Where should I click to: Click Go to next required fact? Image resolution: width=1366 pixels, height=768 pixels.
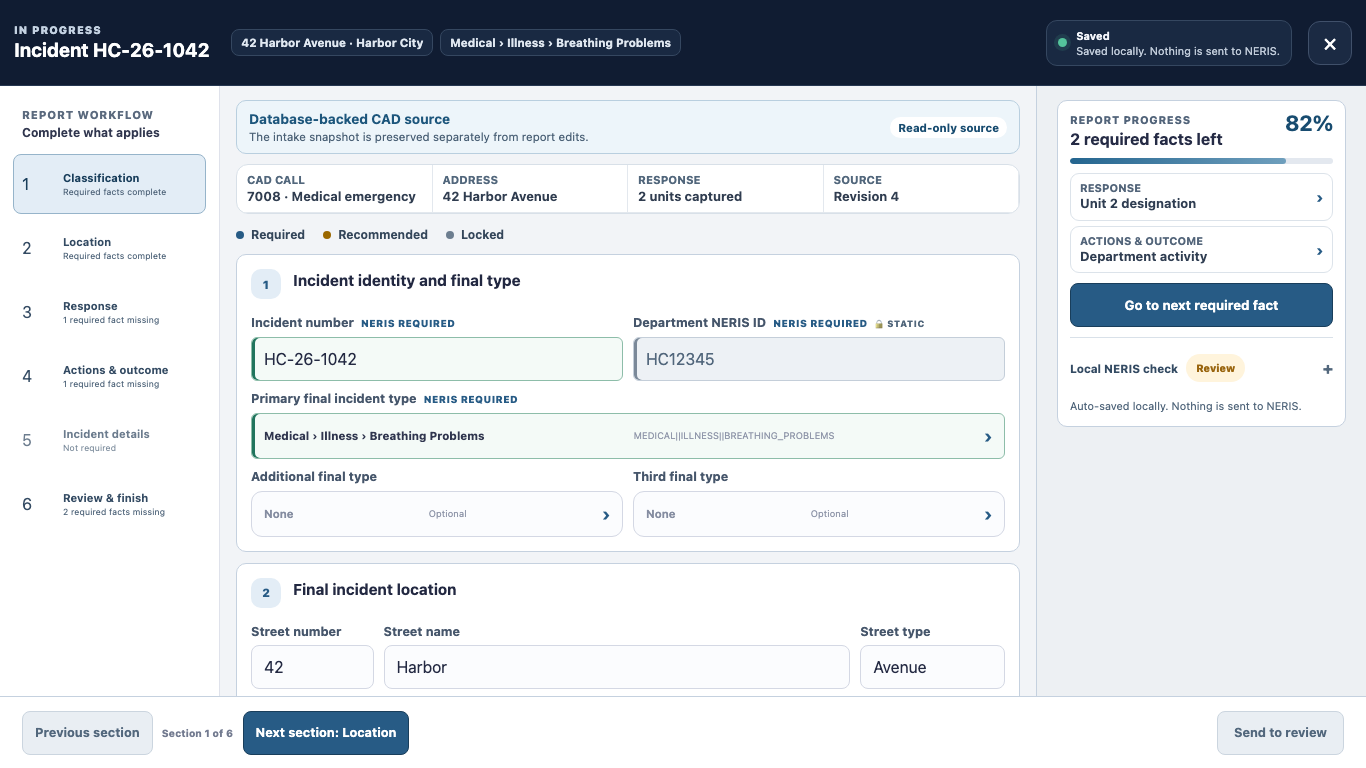coord(1201,305)
